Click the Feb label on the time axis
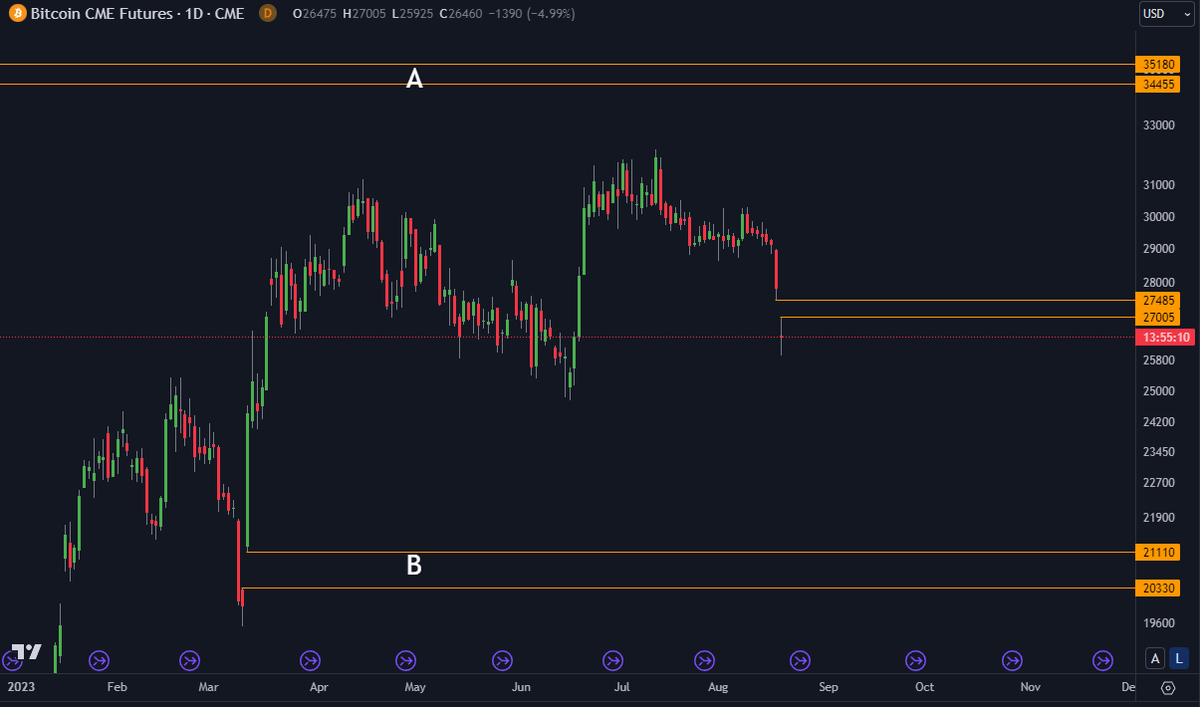This screenshot has width=1200, height=707. [117, 687]
